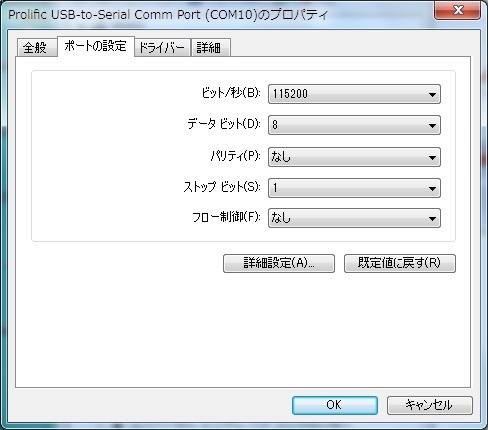Image resolution: width=488 pixels, height=430 pixels.
Task: Click the 既定値に戻す(R) restore defaults button
Action: tap(400, 263)
